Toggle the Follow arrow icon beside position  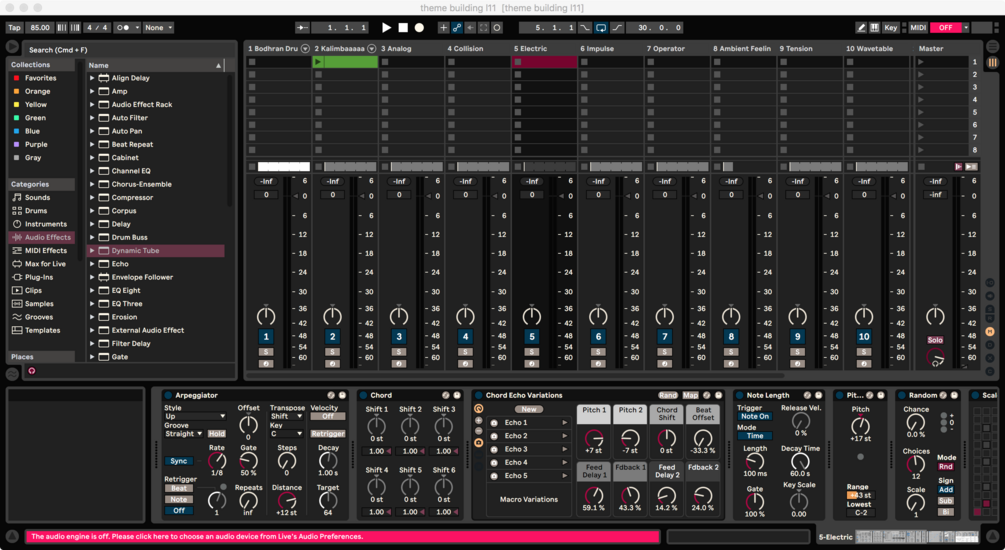pyautogui.click(x=303, y=28)
